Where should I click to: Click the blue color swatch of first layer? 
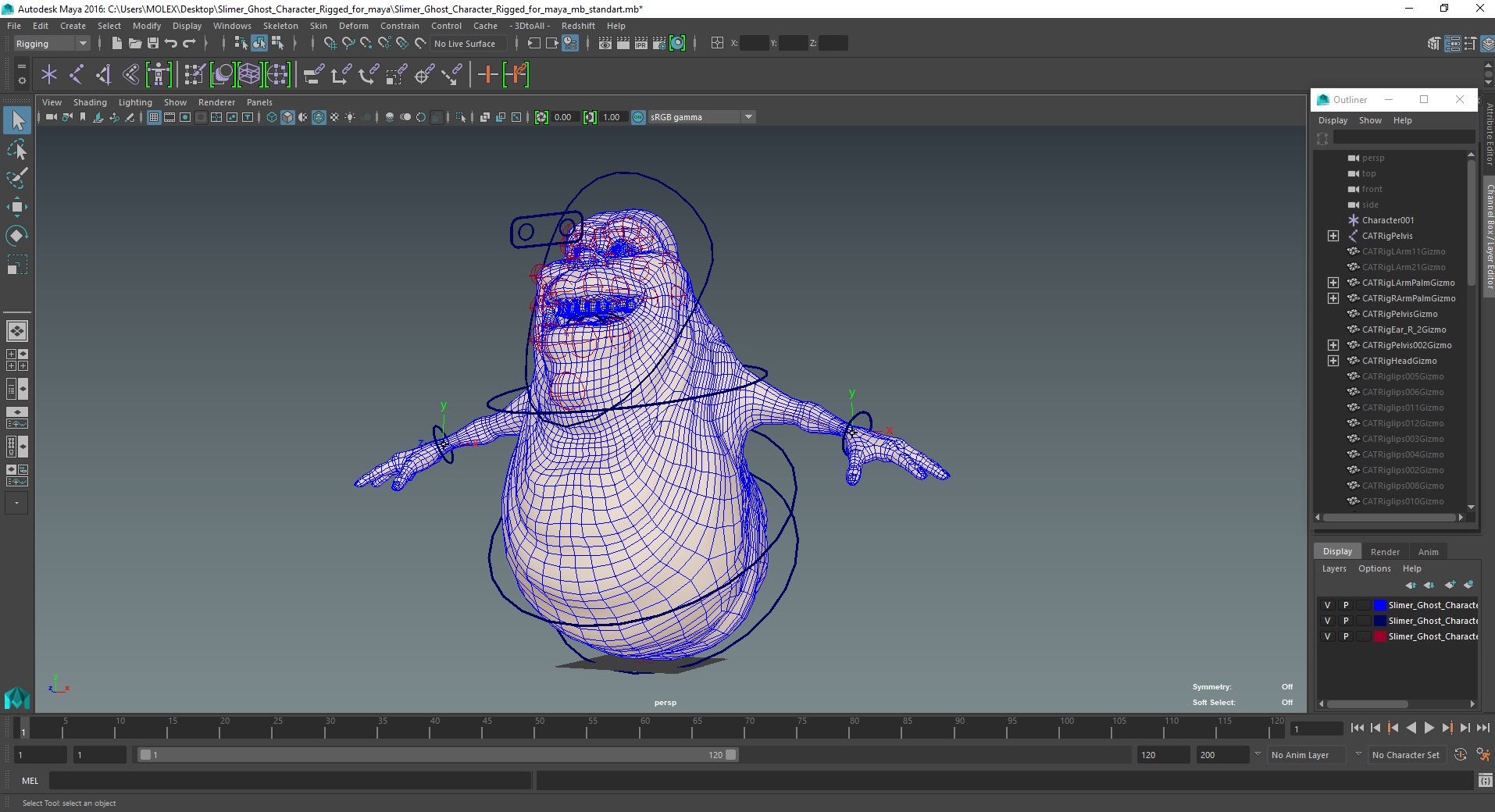(x=1379, y=605)
